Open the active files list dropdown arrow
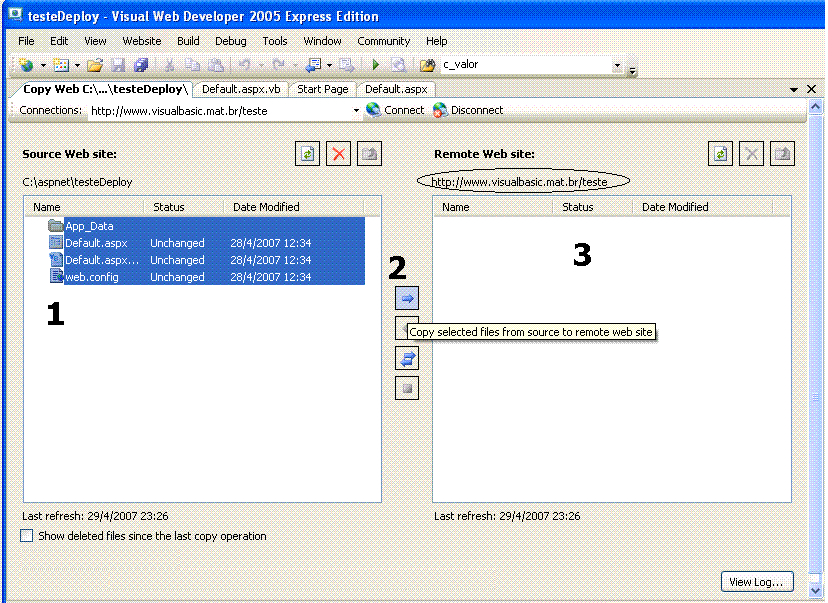The height and width of the screenshot is (603, 828). point(794,90)
